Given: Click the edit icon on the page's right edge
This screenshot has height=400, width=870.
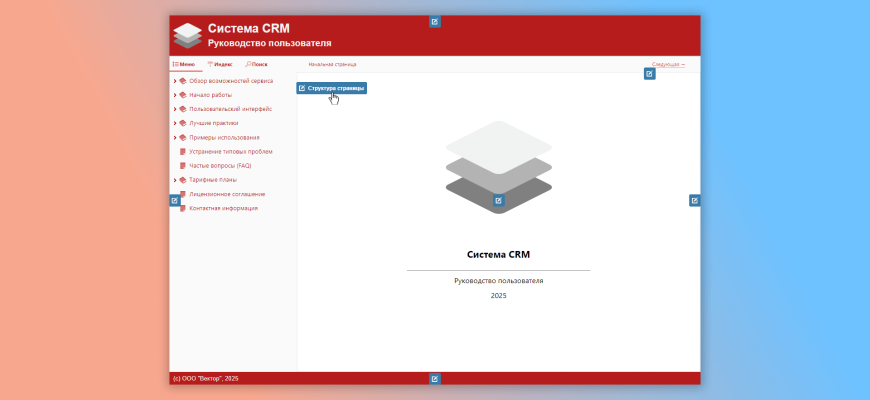Looking at the screenshot, I should pyautogui.click(x=694, y=200).
